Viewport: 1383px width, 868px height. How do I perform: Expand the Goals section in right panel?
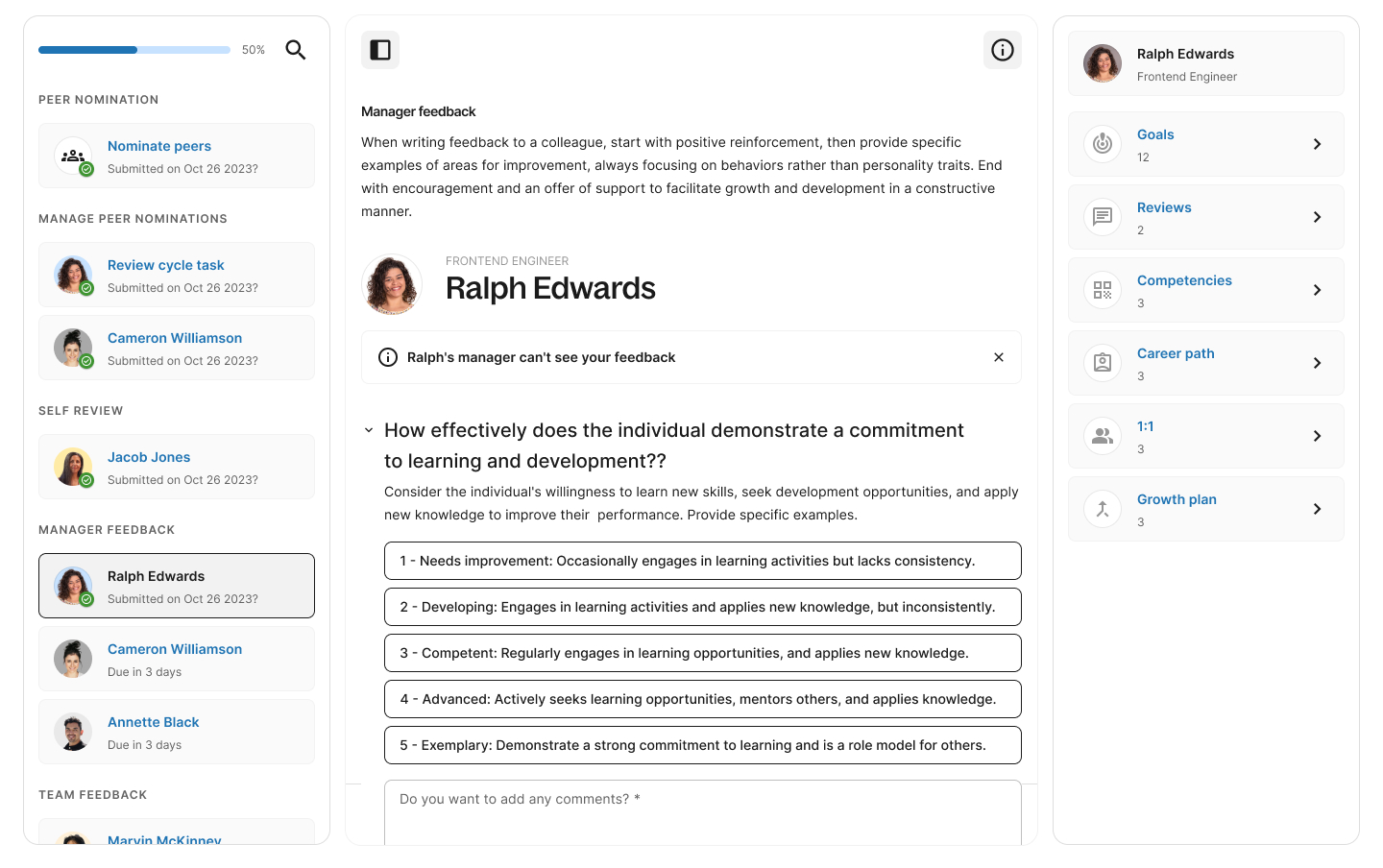[x=1155, y=134]
